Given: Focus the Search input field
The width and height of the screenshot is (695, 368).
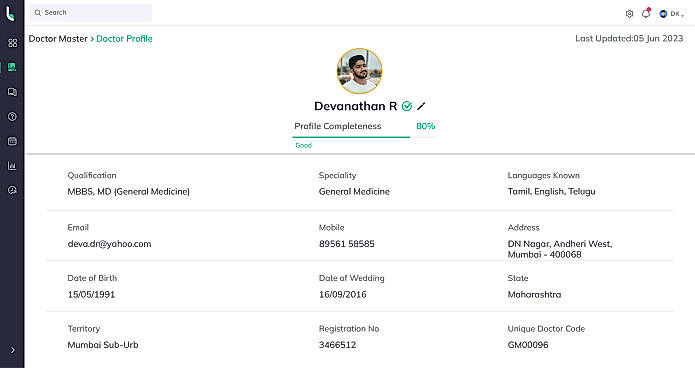Looking at the screenshot, I should tap(90, 12).
